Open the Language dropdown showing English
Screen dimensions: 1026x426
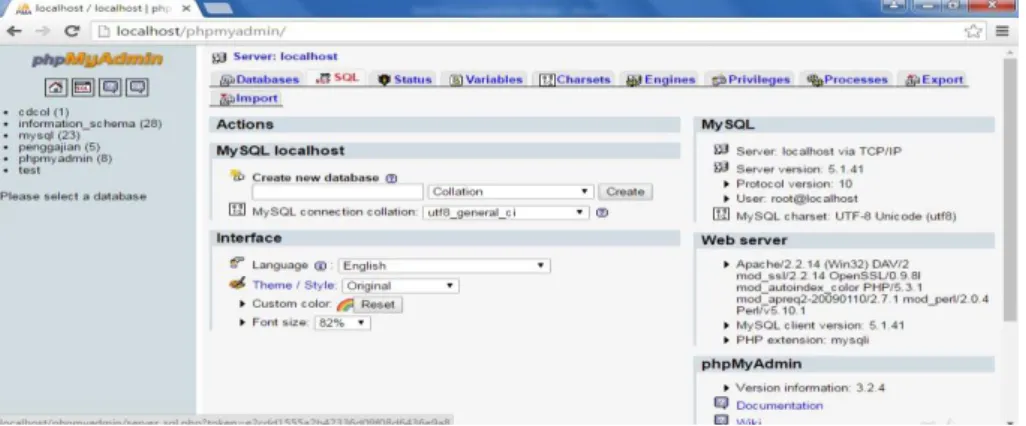444,266
